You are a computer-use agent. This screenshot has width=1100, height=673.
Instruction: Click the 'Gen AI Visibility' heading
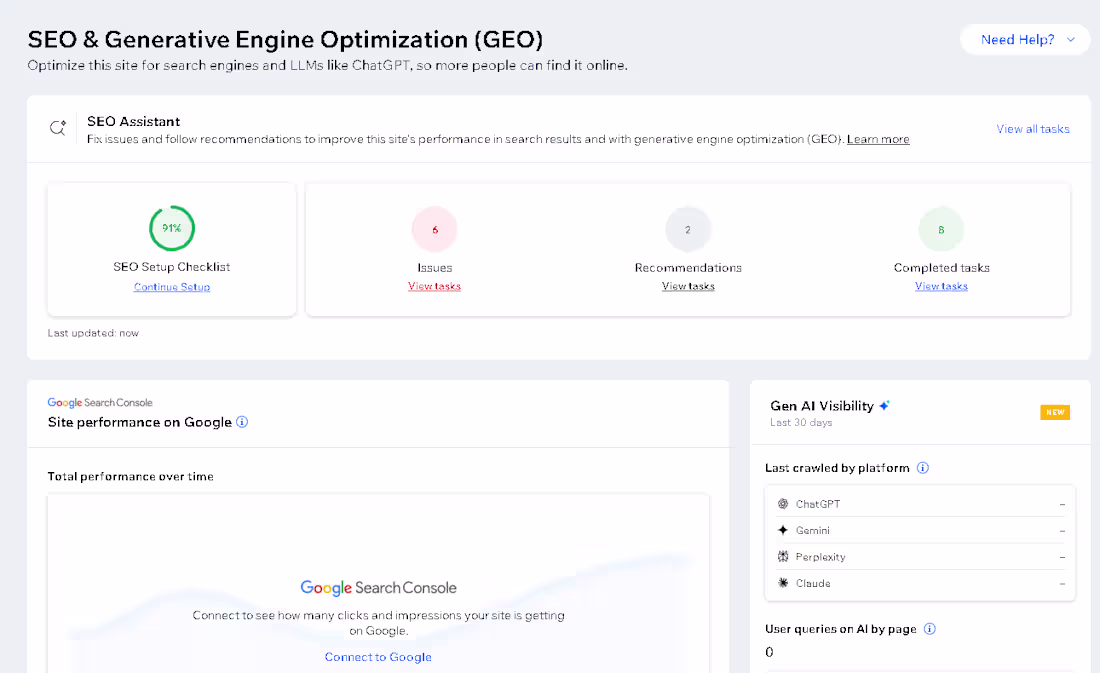pos(822,406)
